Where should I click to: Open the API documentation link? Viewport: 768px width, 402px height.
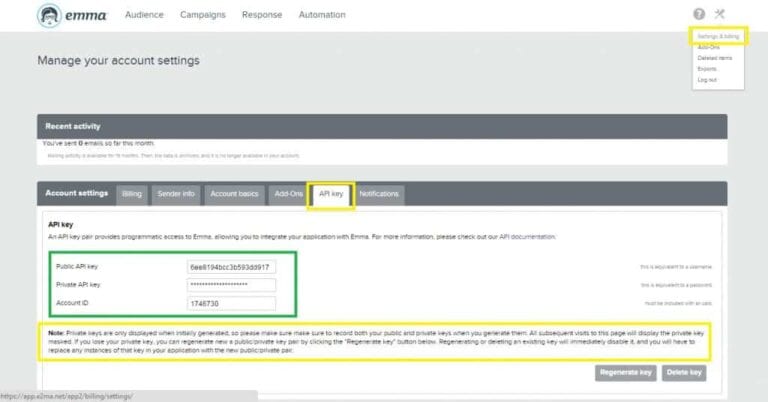[x=527, y=236]
